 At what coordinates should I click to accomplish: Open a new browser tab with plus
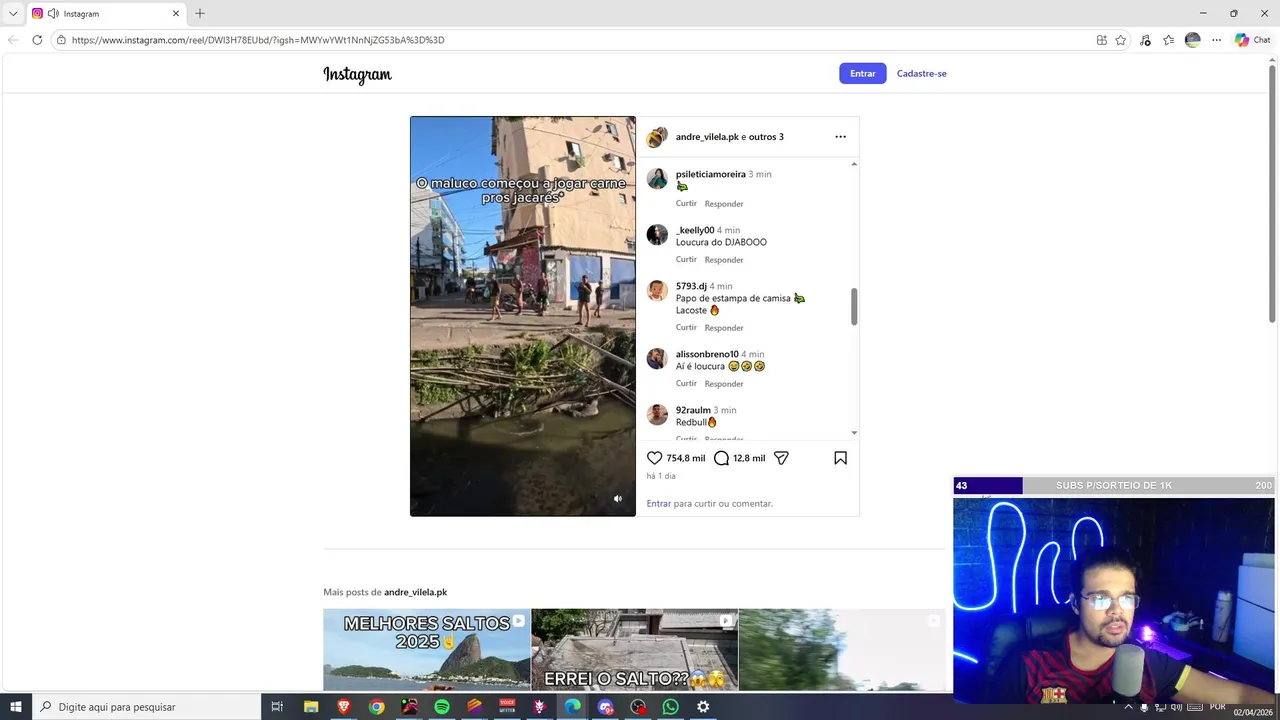pyautogui.click(x=200, y=14)
